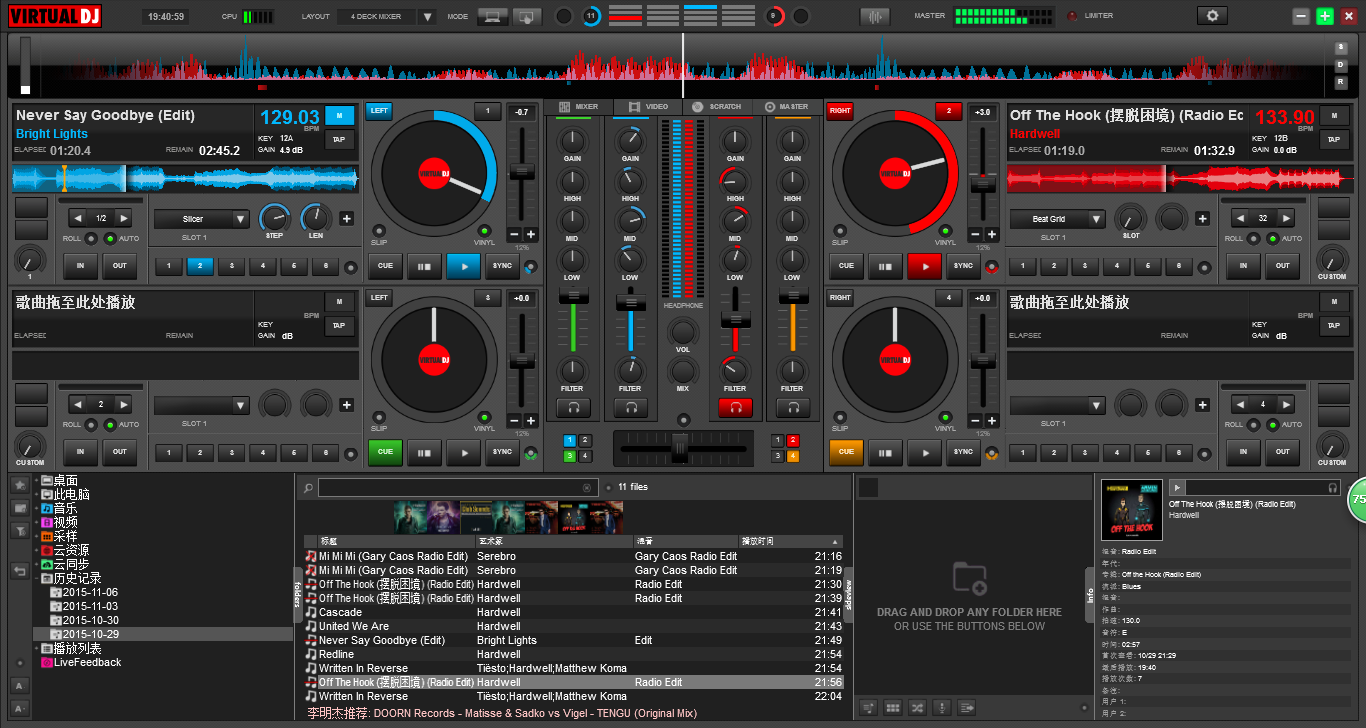This screenshot has height=728, width=1366.
Task: Expand the 桌面 tree node
Action: [x=36, y=481]
